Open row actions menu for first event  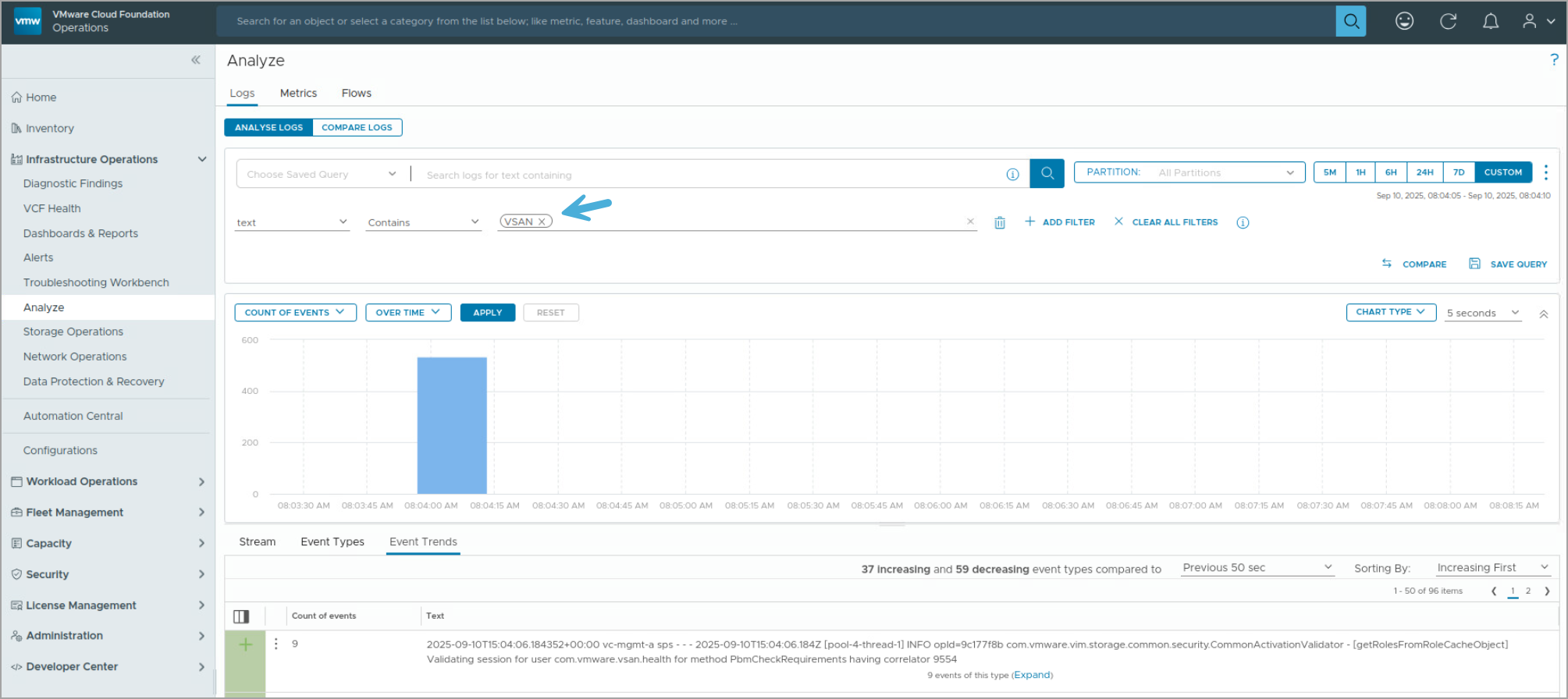pos(276,644)
